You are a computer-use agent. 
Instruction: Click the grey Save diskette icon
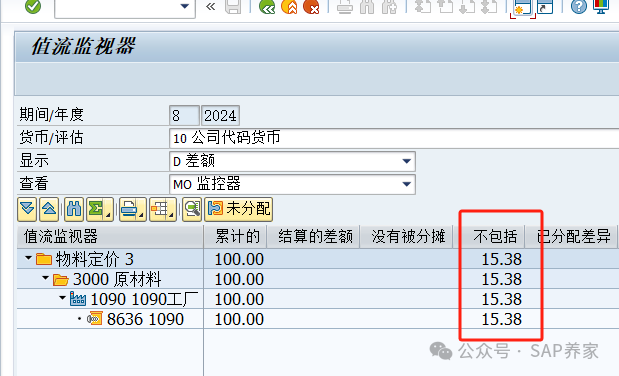coord(233,6)
